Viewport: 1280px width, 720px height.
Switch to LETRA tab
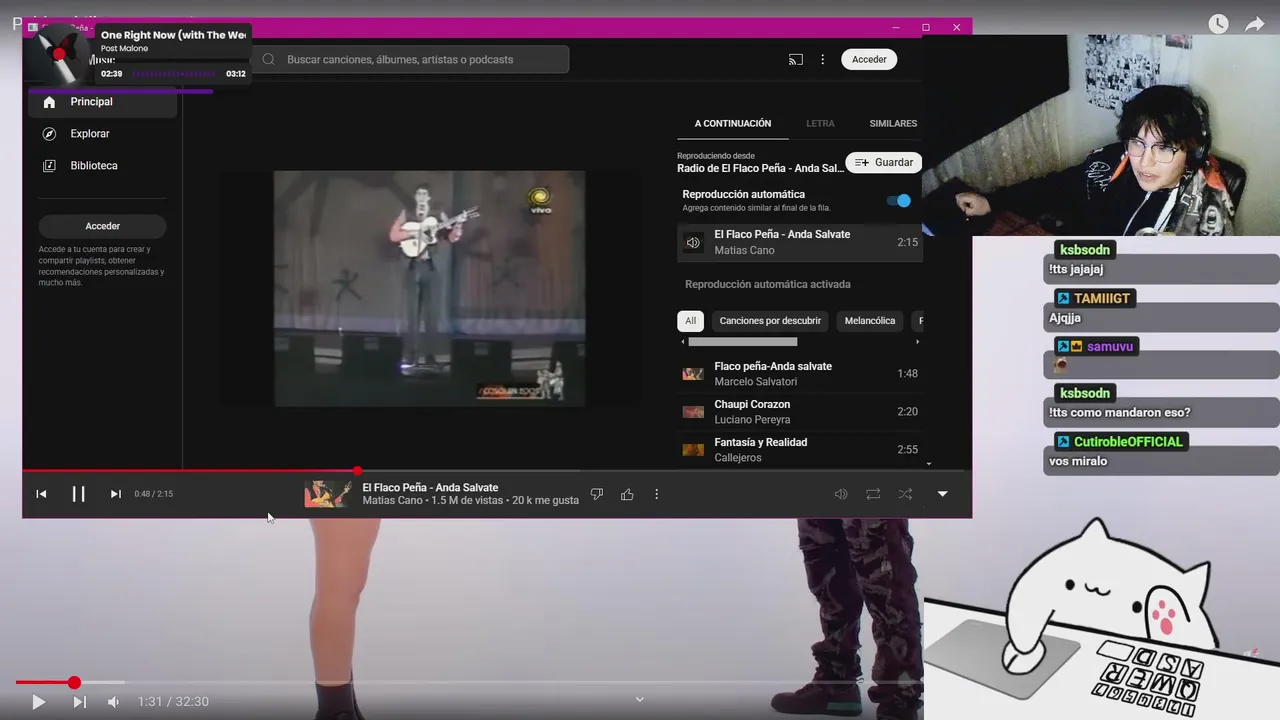820,124
